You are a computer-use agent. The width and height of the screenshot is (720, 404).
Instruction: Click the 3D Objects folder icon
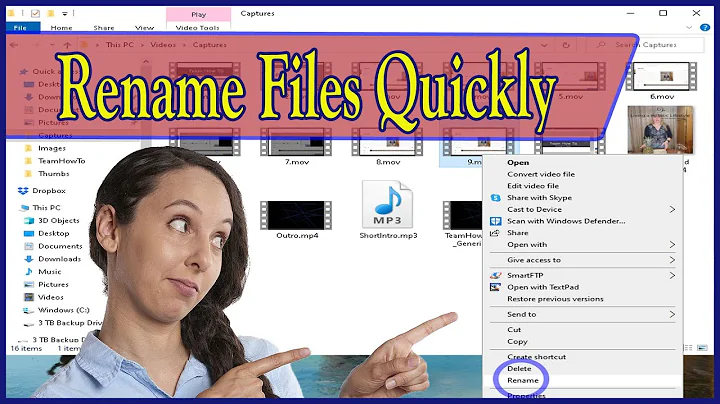point(28,220)
